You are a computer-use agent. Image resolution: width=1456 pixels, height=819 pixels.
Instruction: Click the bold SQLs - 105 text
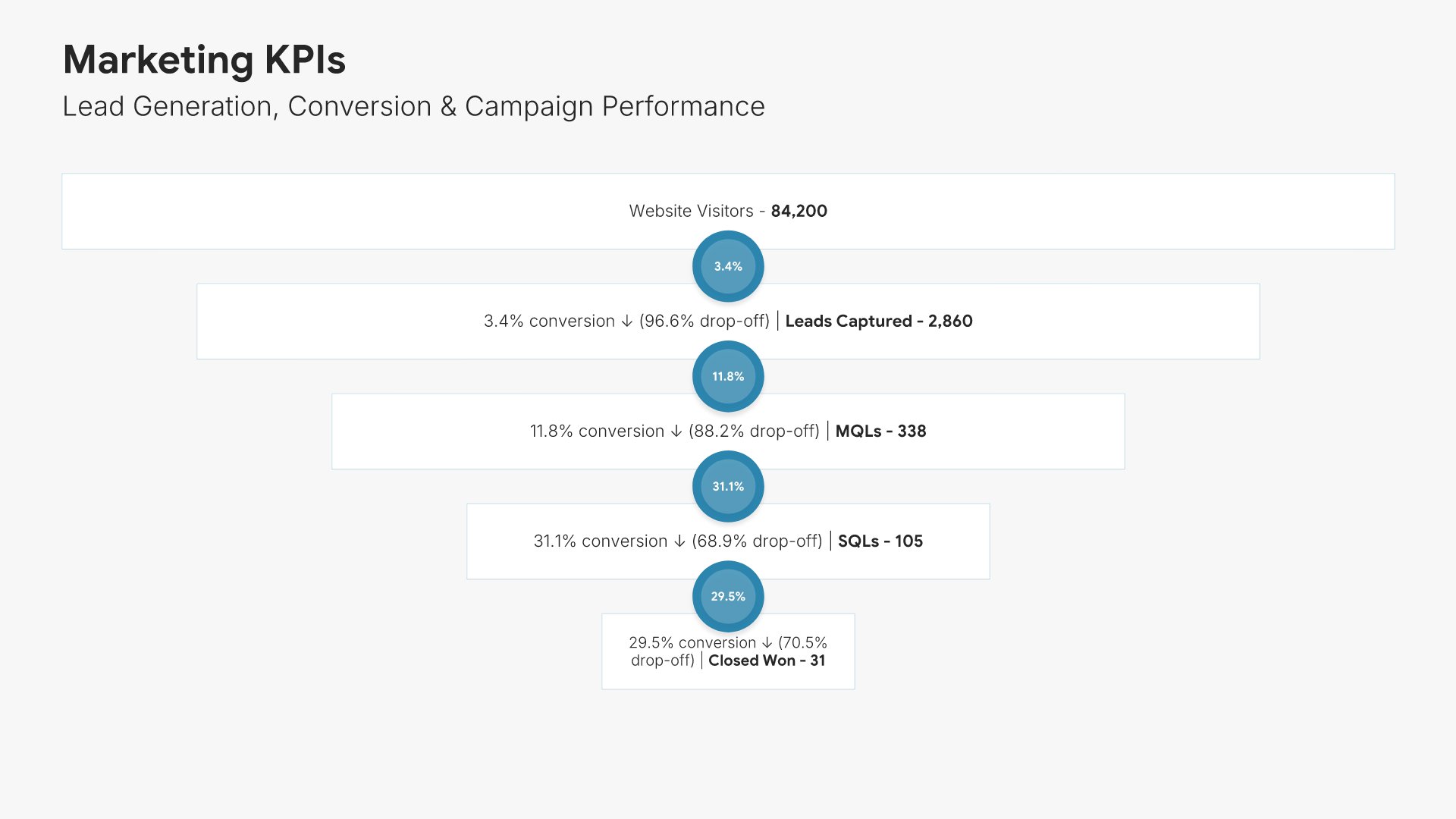(x=880, y=541)
